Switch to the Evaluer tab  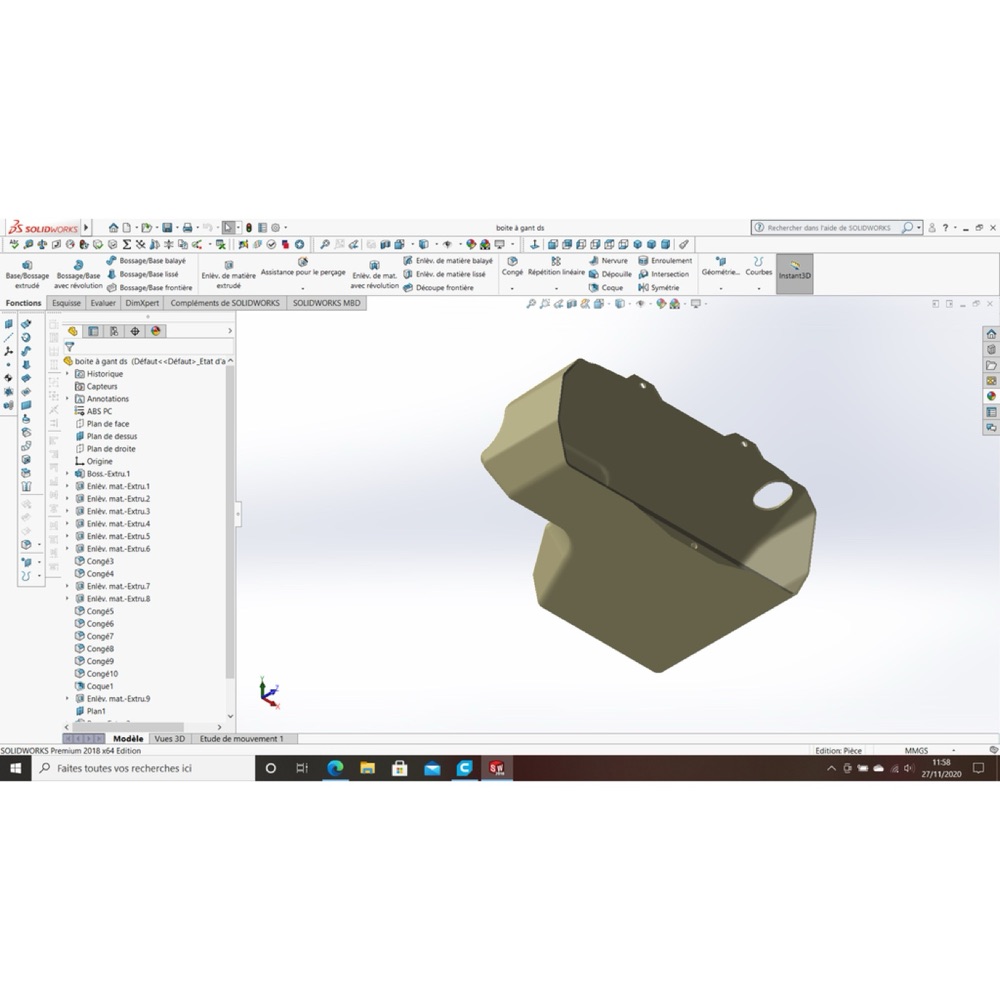click(103, 303)
